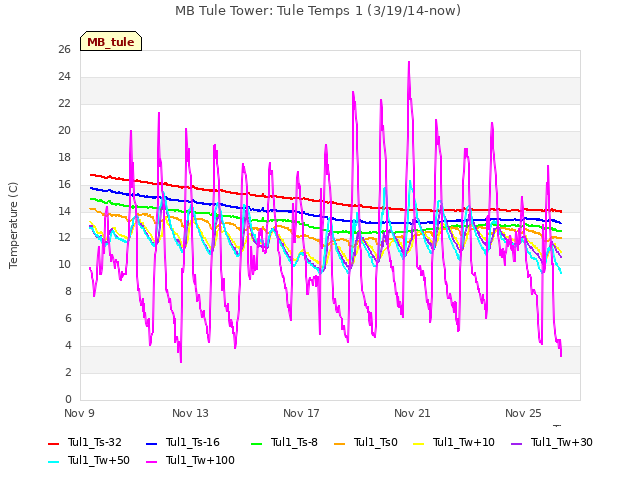
Task: Click the Nov 17 x-axis label
Action: click(x=301, y=413)
